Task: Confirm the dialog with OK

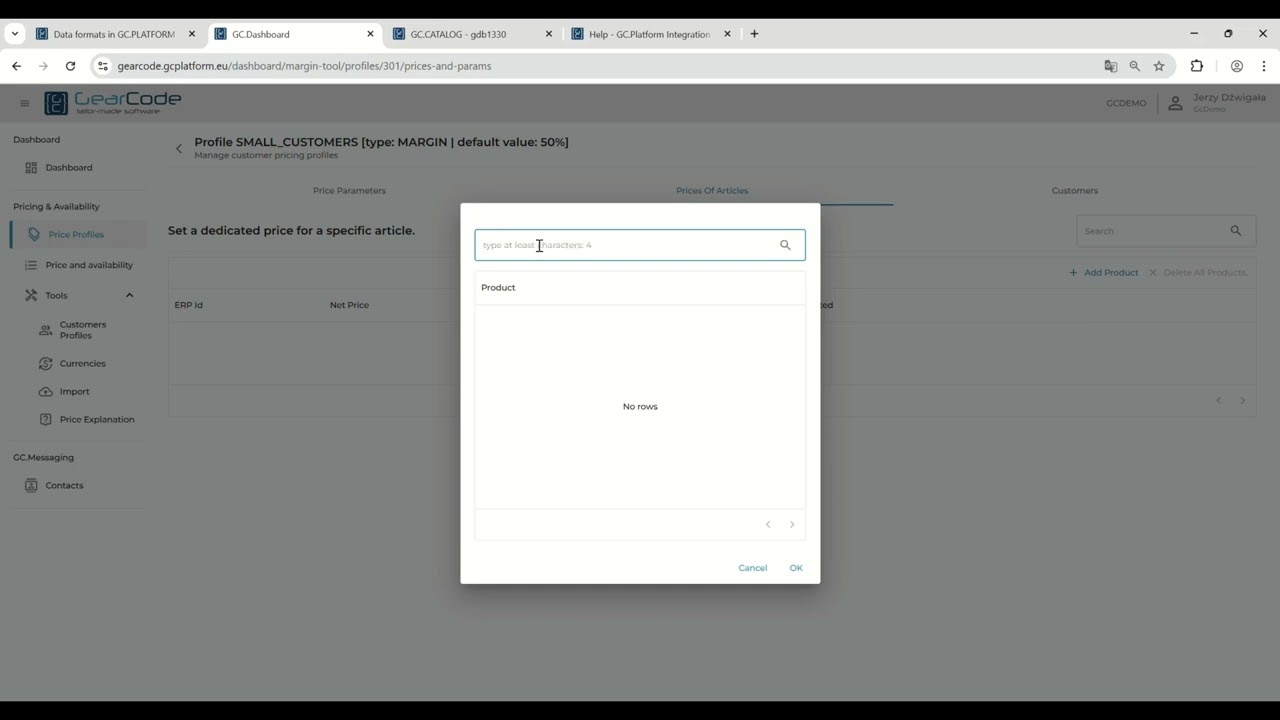Action: [796, 568]
